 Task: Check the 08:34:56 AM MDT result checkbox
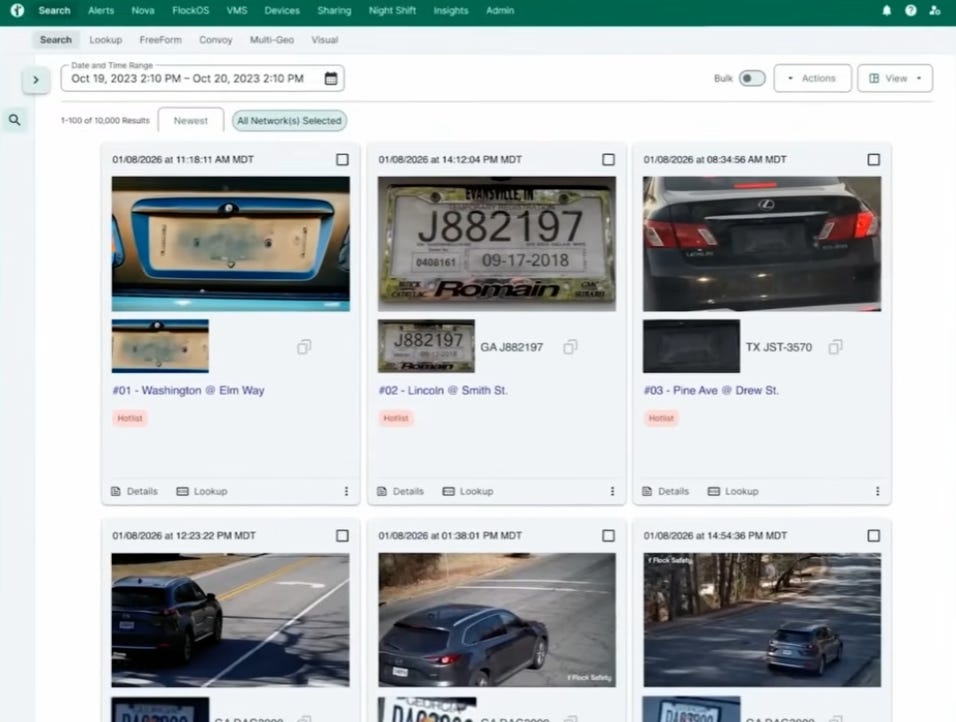[x=874, y=159]
